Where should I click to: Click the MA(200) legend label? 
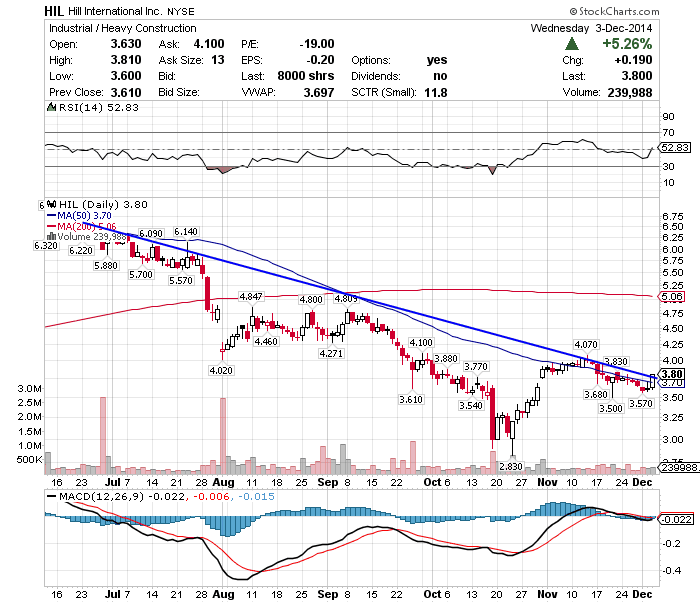point(87,226)
